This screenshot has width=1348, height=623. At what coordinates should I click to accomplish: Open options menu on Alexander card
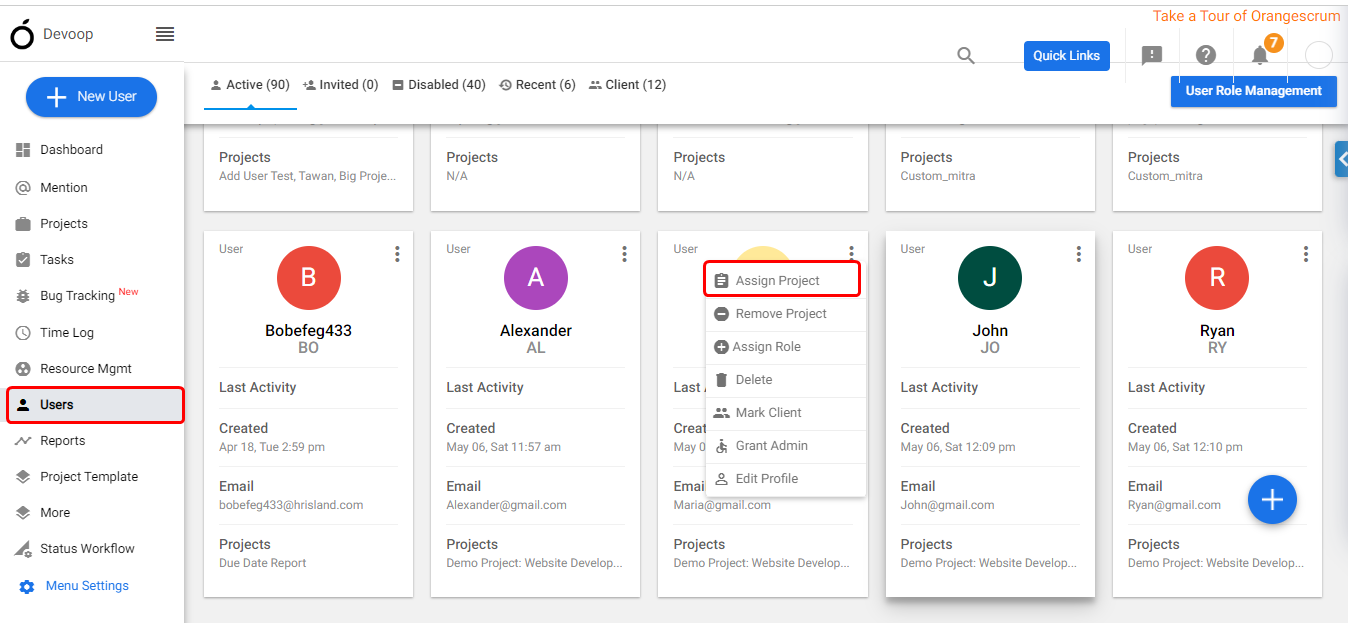point(624,254)
